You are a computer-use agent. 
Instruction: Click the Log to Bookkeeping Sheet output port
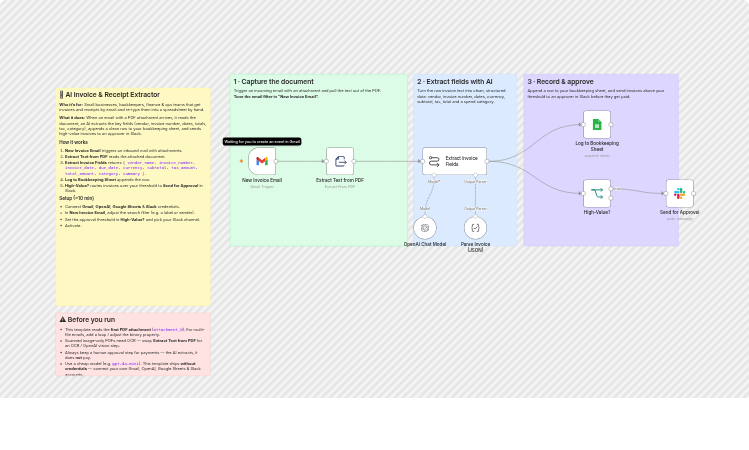611,125
